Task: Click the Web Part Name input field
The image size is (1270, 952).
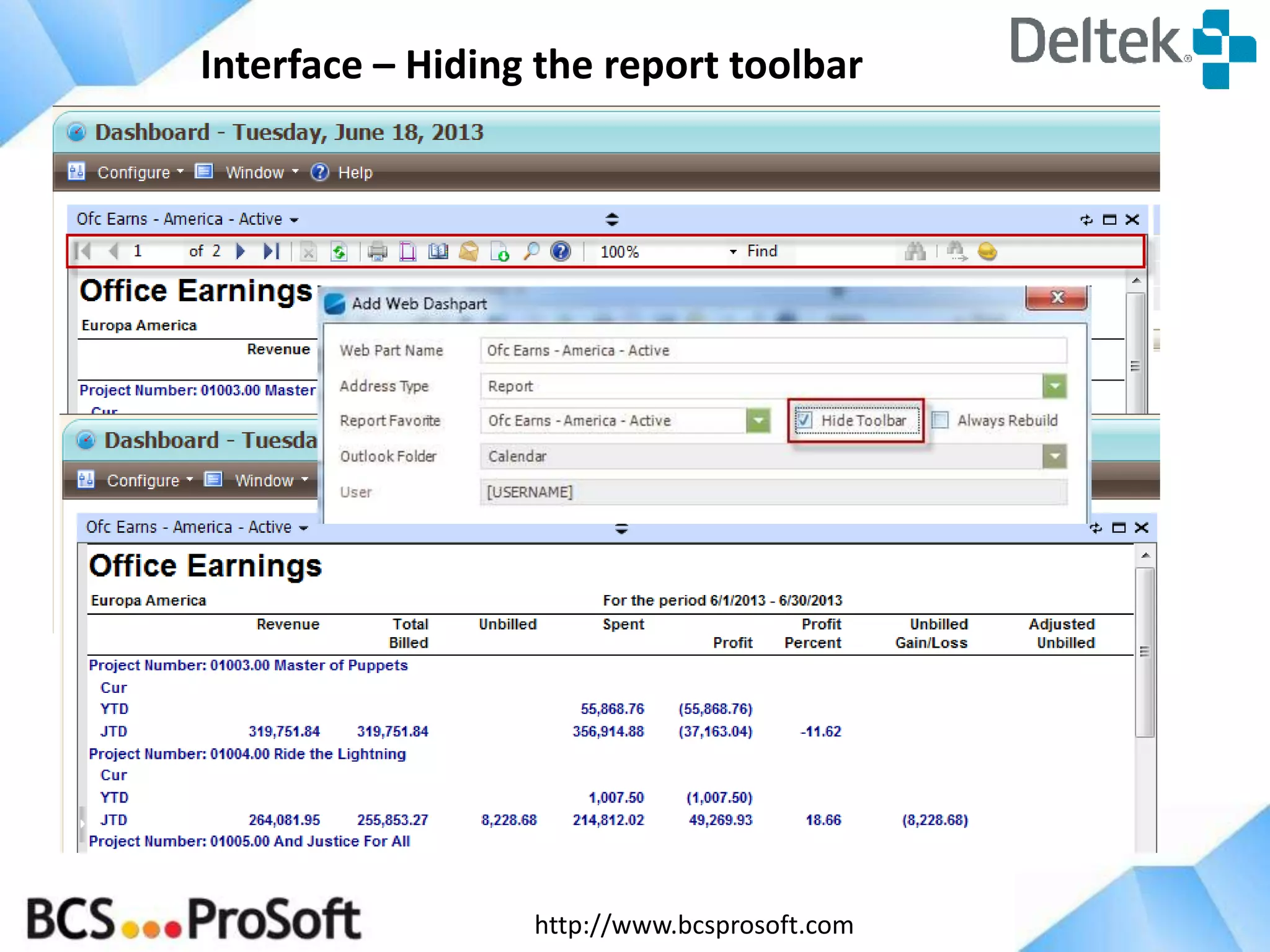Action: pyautogui.click(x=773, y=351)
